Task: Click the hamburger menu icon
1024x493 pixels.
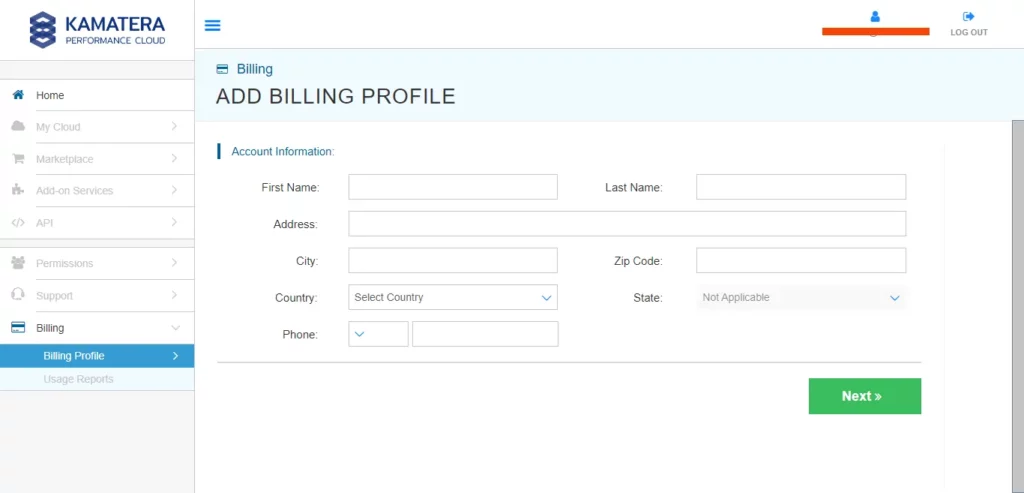Action: 212,26
